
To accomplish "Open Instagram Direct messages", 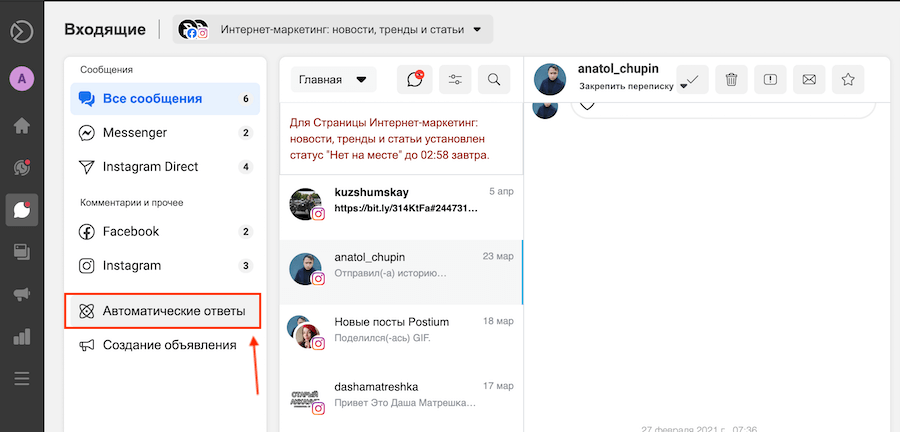I will coord(165,167).
